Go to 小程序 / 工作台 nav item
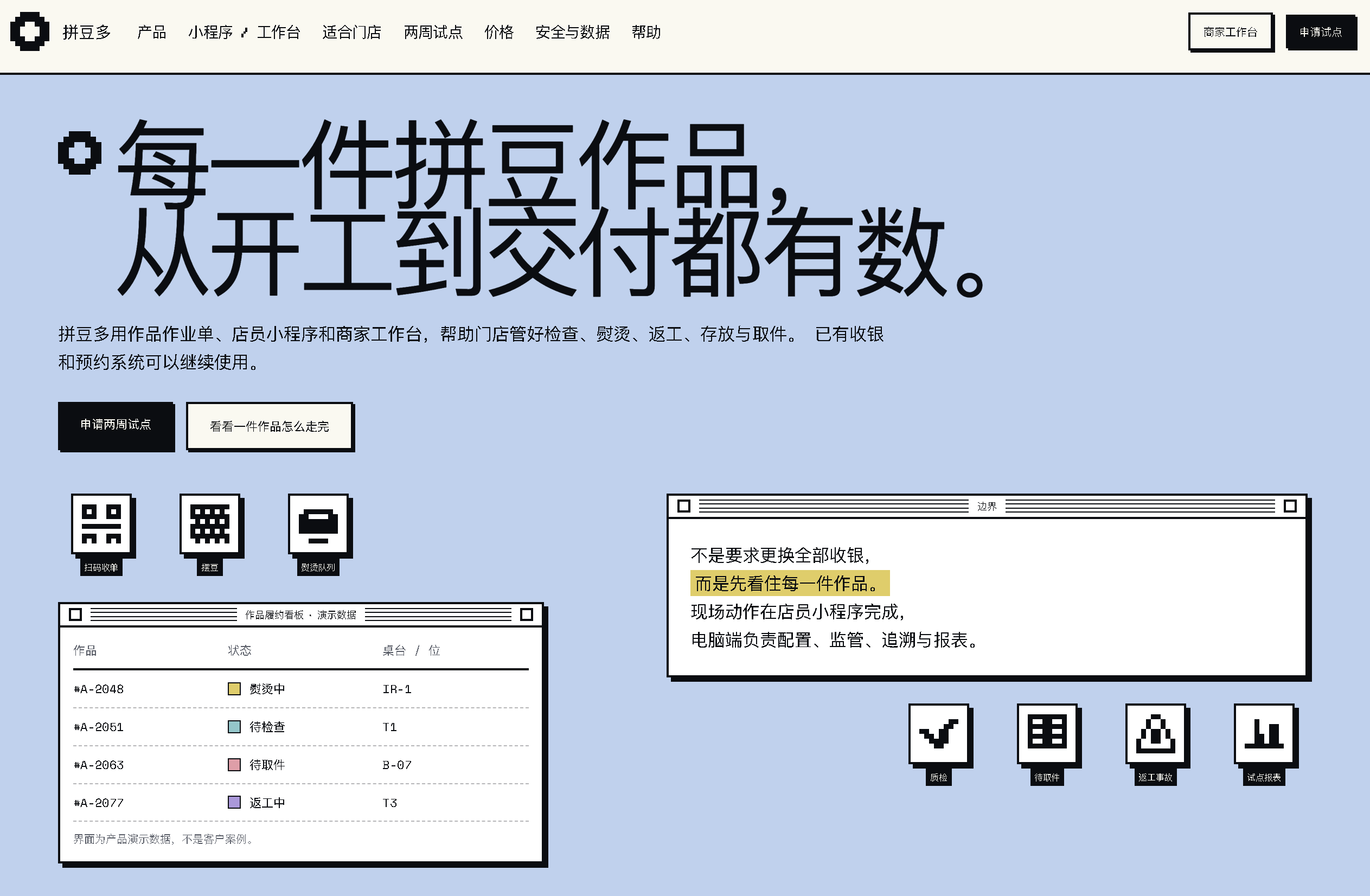The width and height of the screenshot is (1370, 896). (244, 32)
